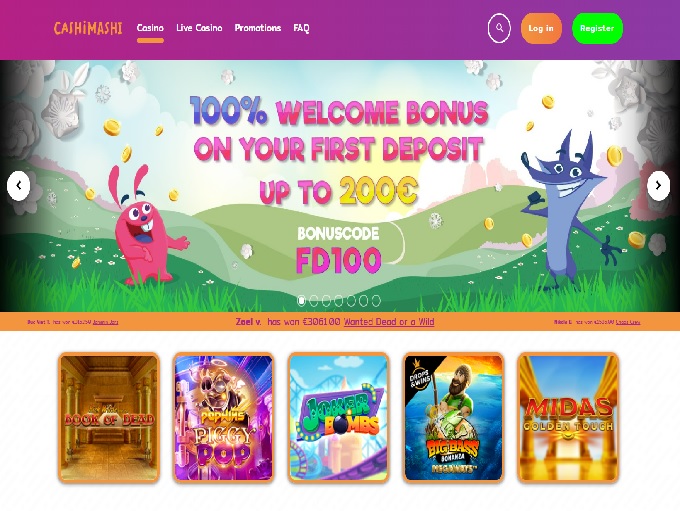Open the Promotions page

coord(258,28)
